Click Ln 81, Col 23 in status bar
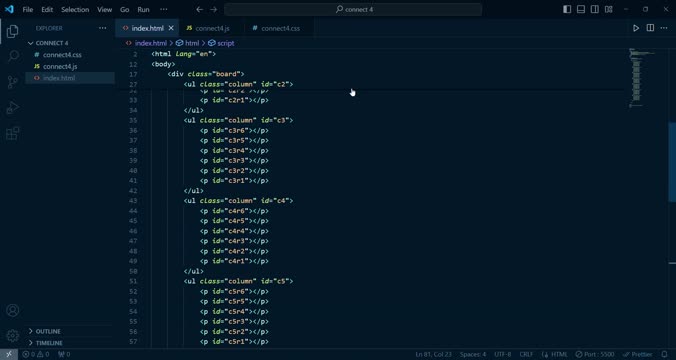The width and height of the screenshot is (676, 360). tap(433, 354)
